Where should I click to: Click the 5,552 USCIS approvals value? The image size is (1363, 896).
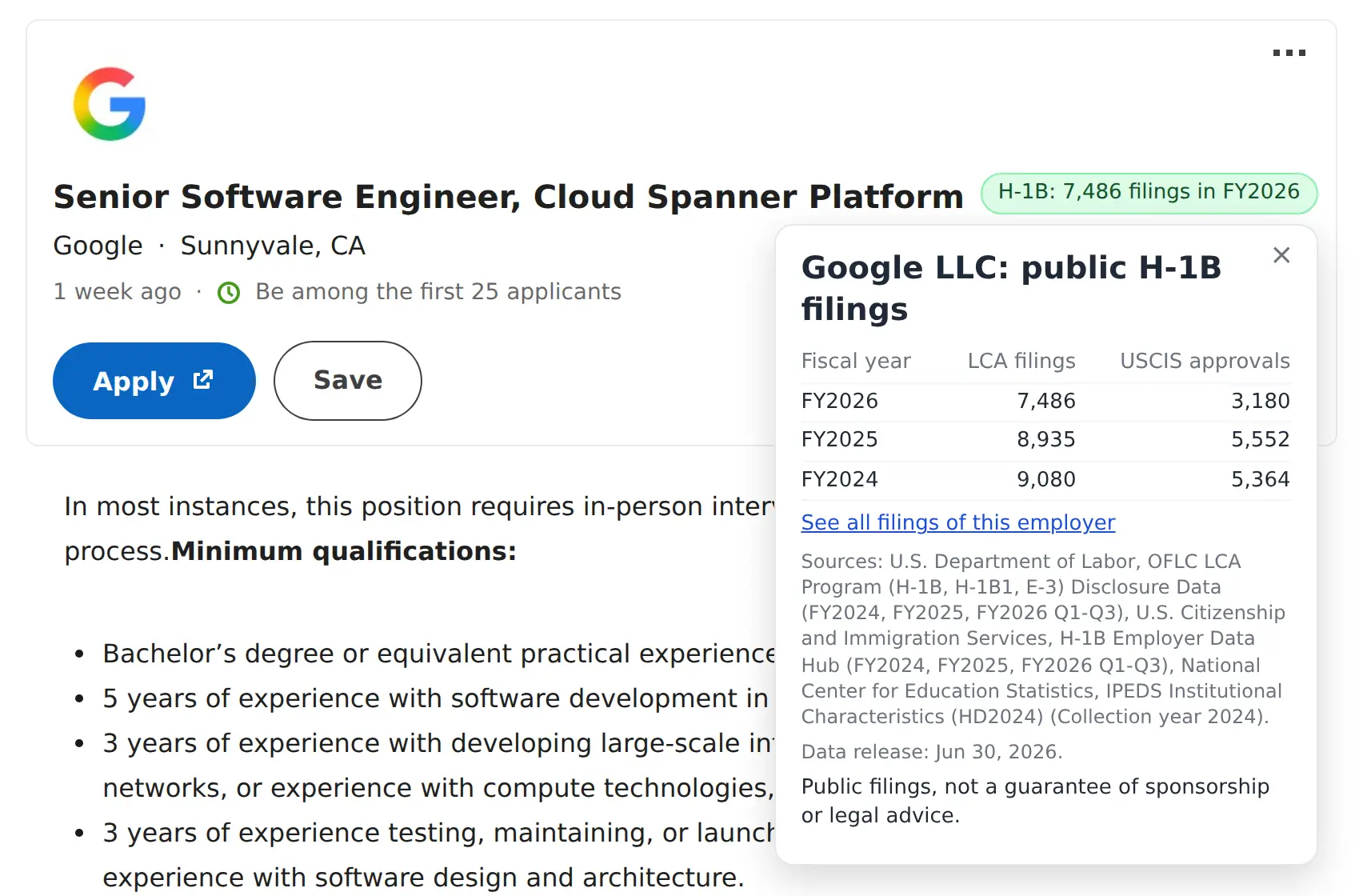click(1261, 439)
